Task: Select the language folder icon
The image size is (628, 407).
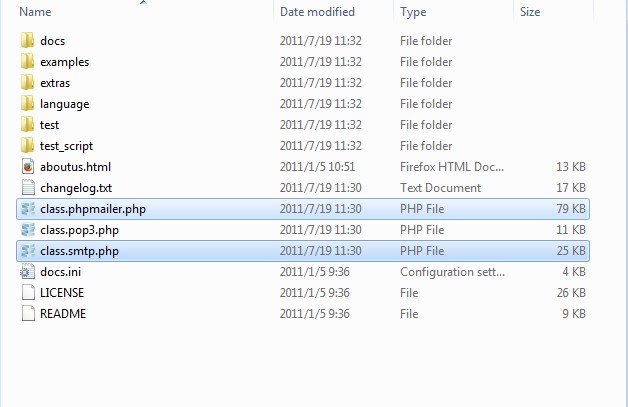Action: click(28, 104)
